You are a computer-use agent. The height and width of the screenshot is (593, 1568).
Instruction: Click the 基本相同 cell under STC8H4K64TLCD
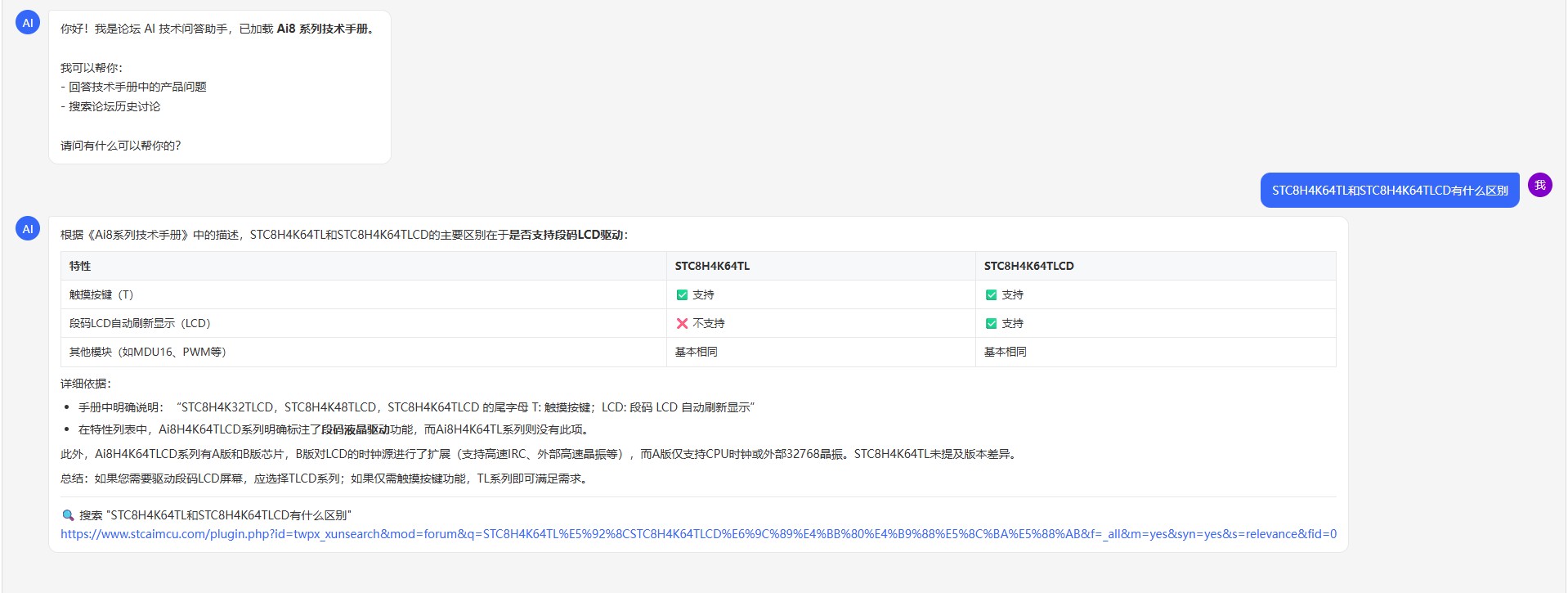[x=1155, y=352]
